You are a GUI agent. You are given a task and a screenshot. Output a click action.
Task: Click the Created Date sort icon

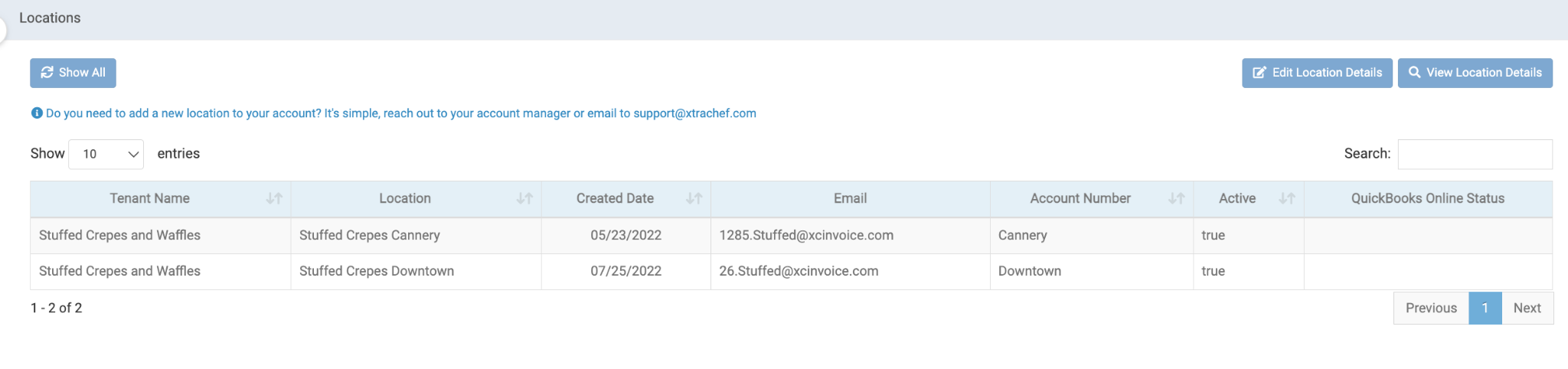694,199
